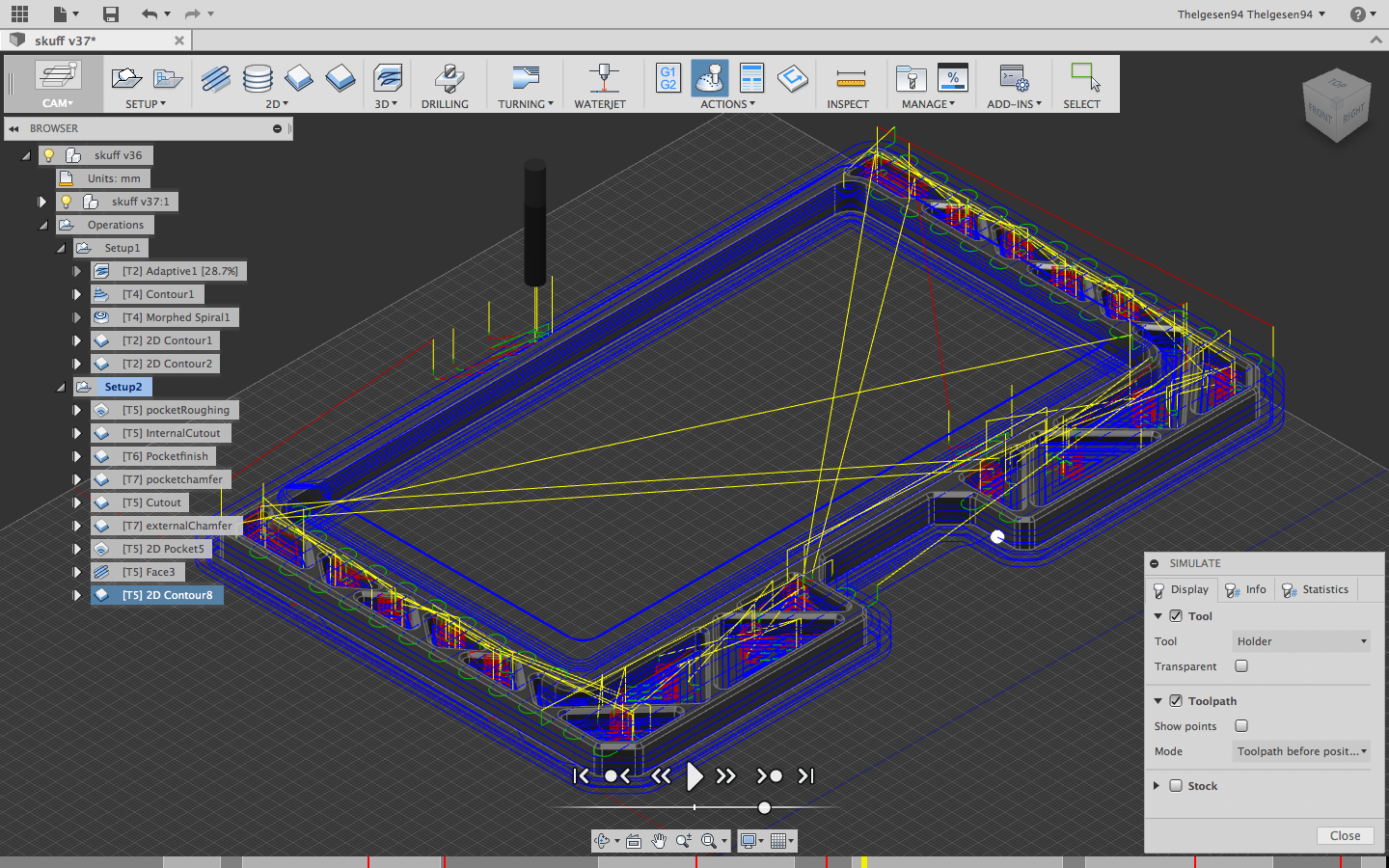The width and height of the screenshot is (1389, 868).
Task: Enable the Stock checkbox
Action: (x=1176, y=786)
